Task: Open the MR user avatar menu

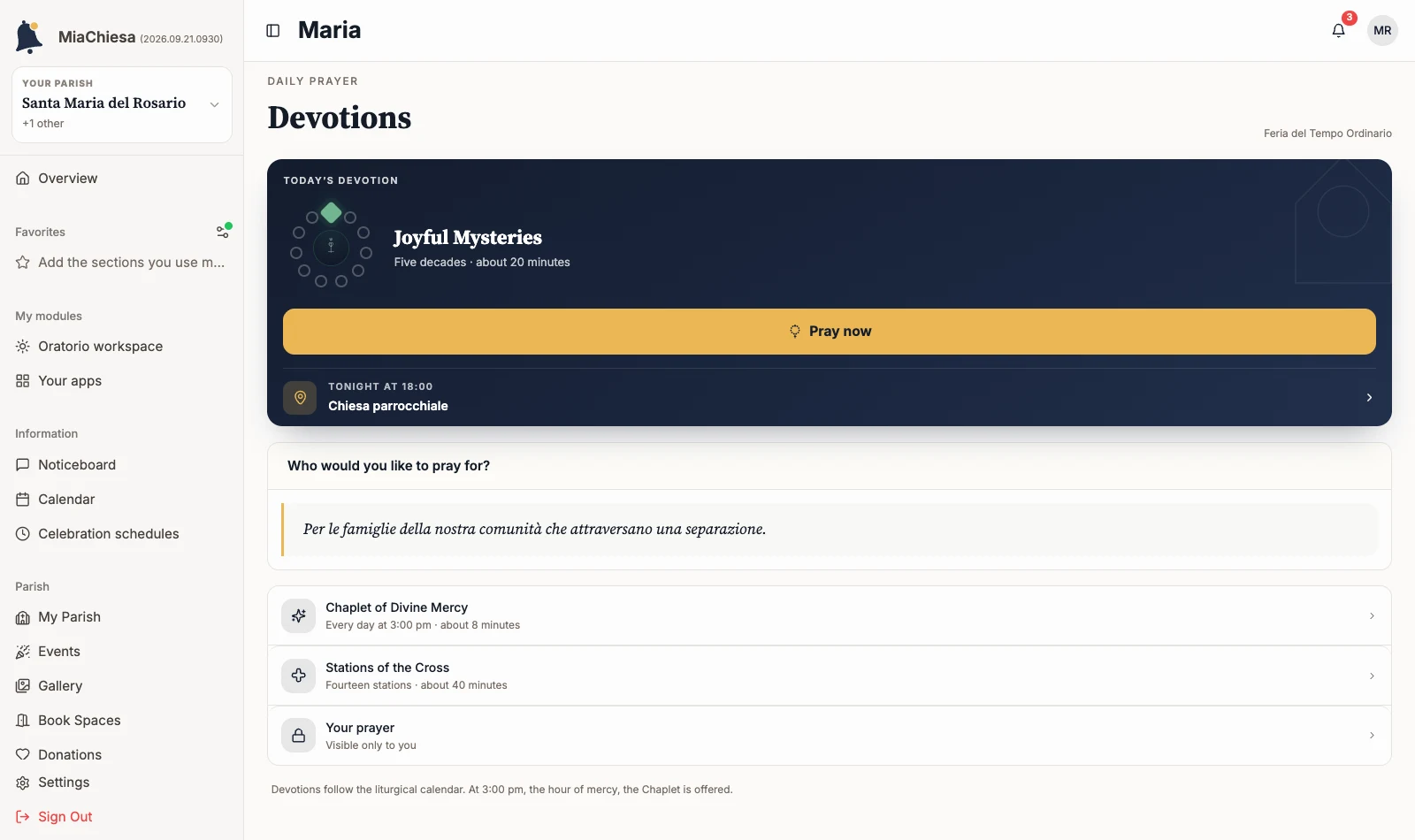Action: pyautogui.click(x=1382, y=30)
